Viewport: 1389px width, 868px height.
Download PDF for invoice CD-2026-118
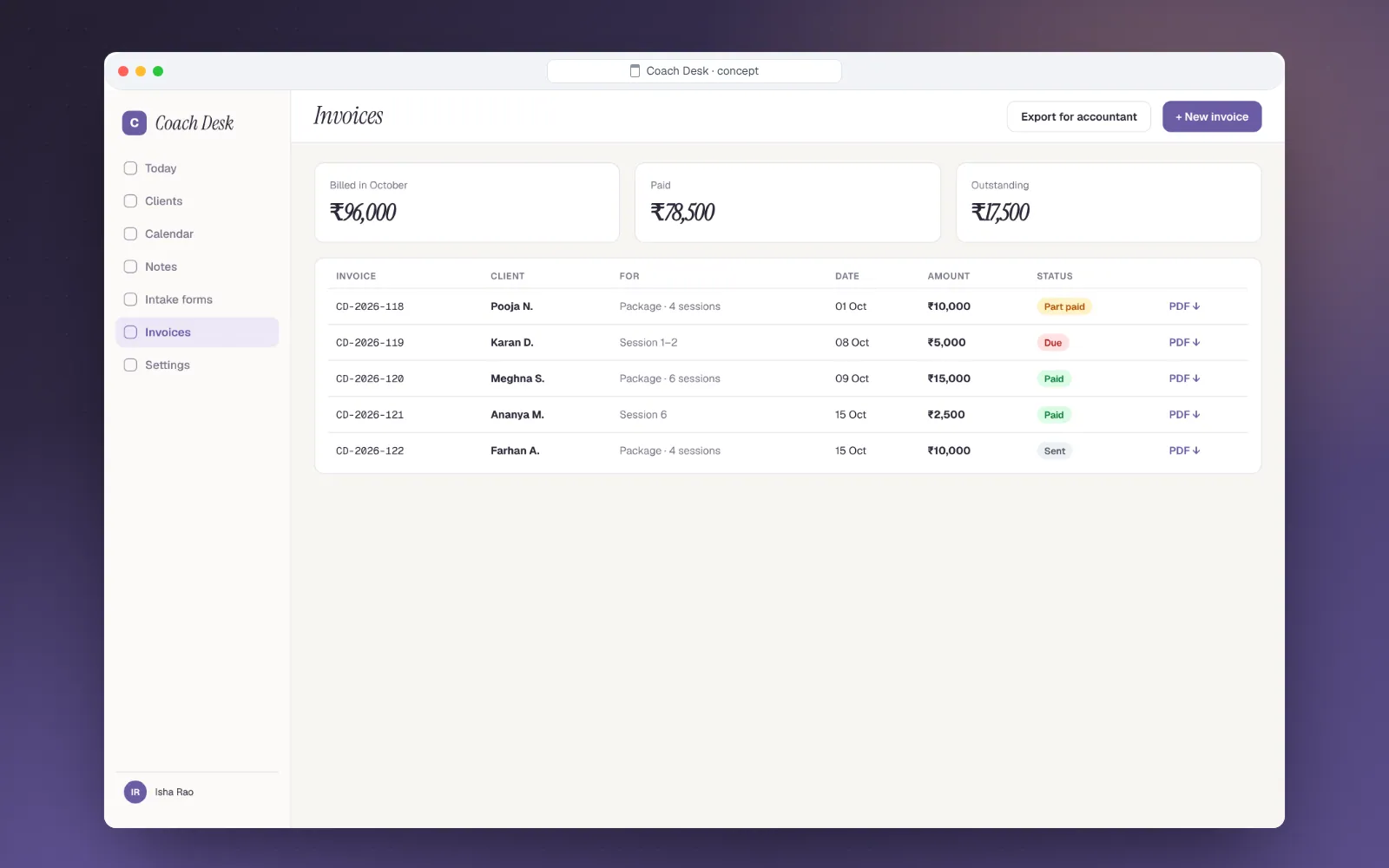[x=1184, y=306]
